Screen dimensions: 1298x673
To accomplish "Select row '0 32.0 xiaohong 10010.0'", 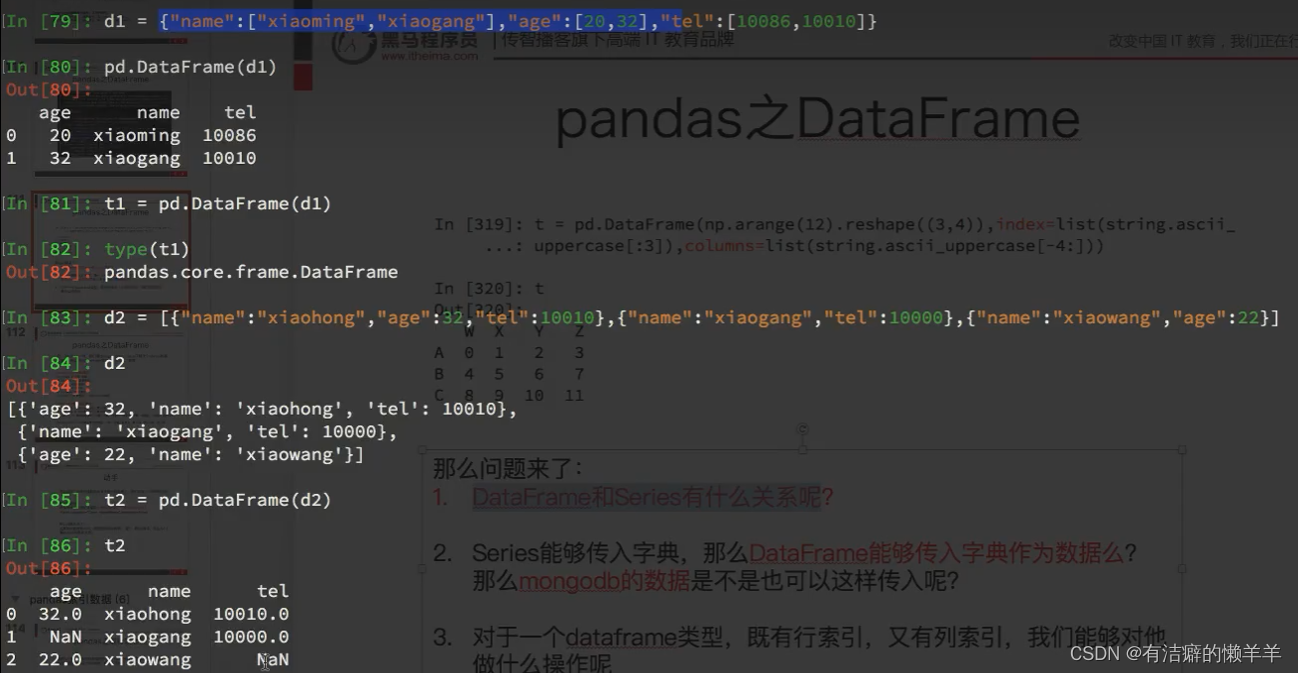I will (x=147, y=614).
